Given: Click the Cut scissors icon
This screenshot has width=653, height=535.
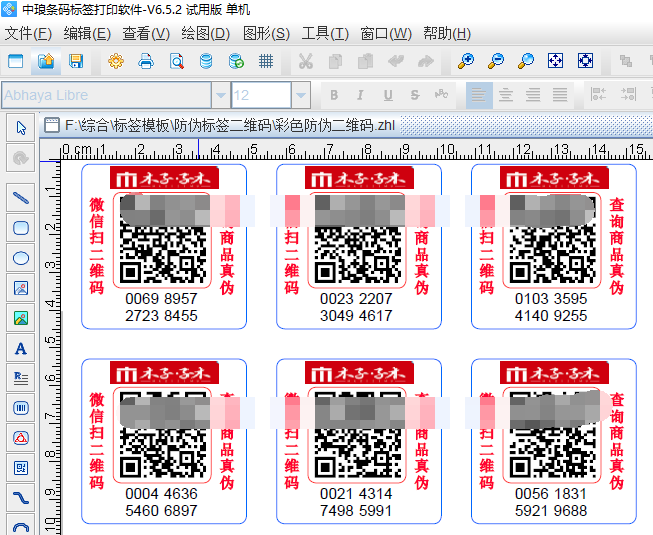Looking at the screenshot, I should tap(306, 61).
